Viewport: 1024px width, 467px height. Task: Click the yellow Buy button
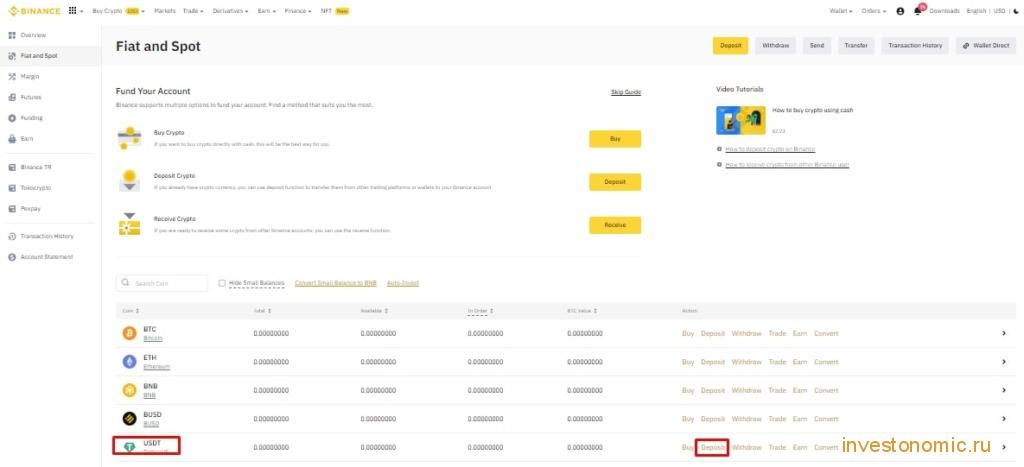point(615,139)
